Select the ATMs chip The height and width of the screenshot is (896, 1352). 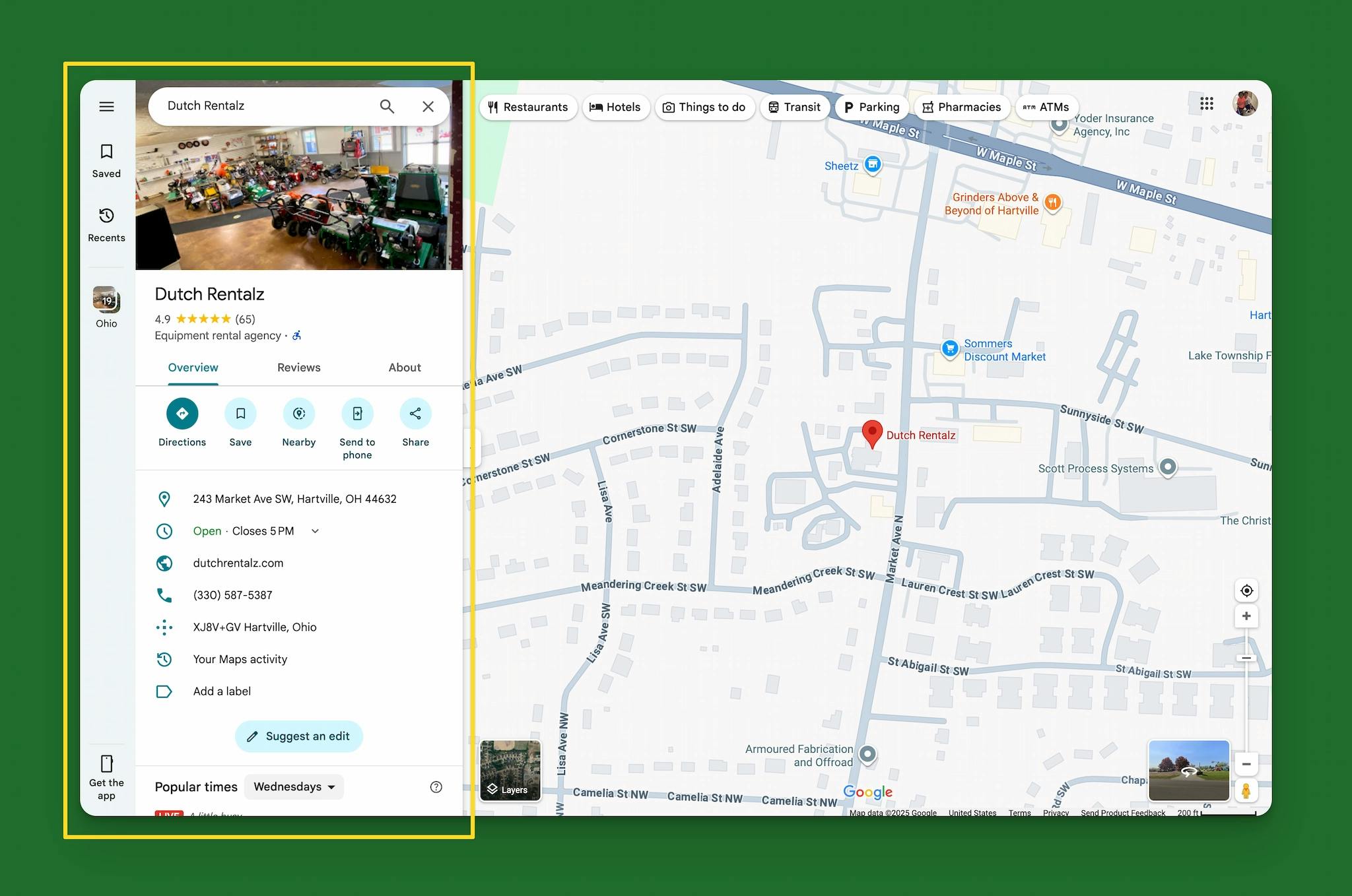click(1046, 107)
